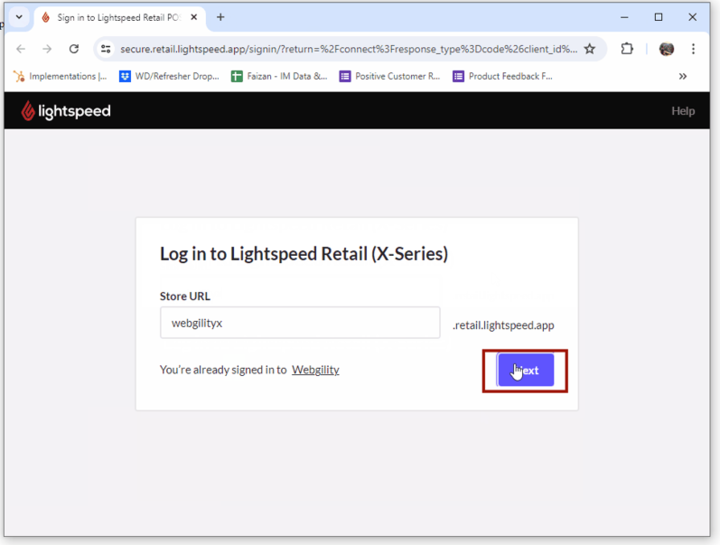The width and height of the screenshot is (720, 545).
Task: Open the Faizan - IM Data bookmark
Action: [x=279, y=76]
